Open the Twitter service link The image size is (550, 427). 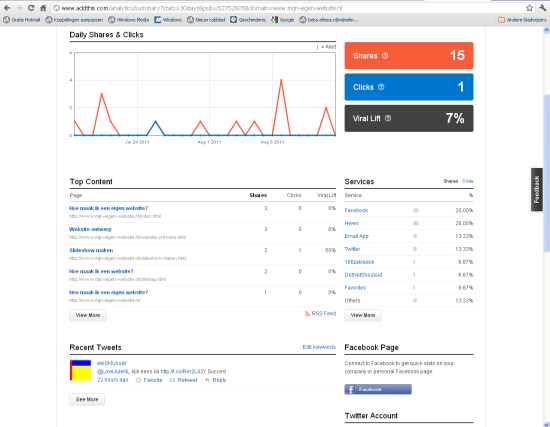tap(352, 249)
